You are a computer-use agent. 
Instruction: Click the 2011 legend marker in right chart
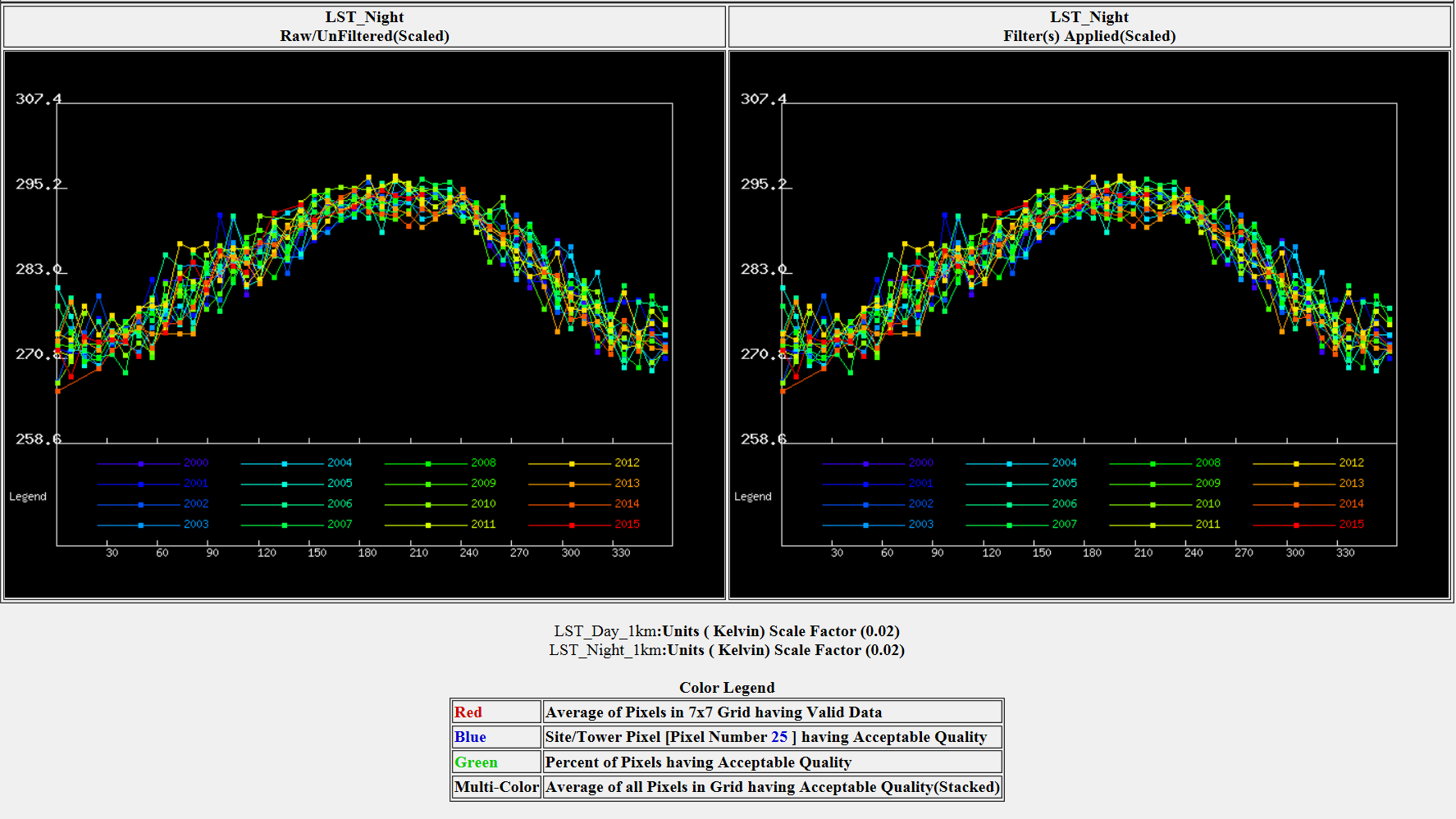[x=1152, y=525]
